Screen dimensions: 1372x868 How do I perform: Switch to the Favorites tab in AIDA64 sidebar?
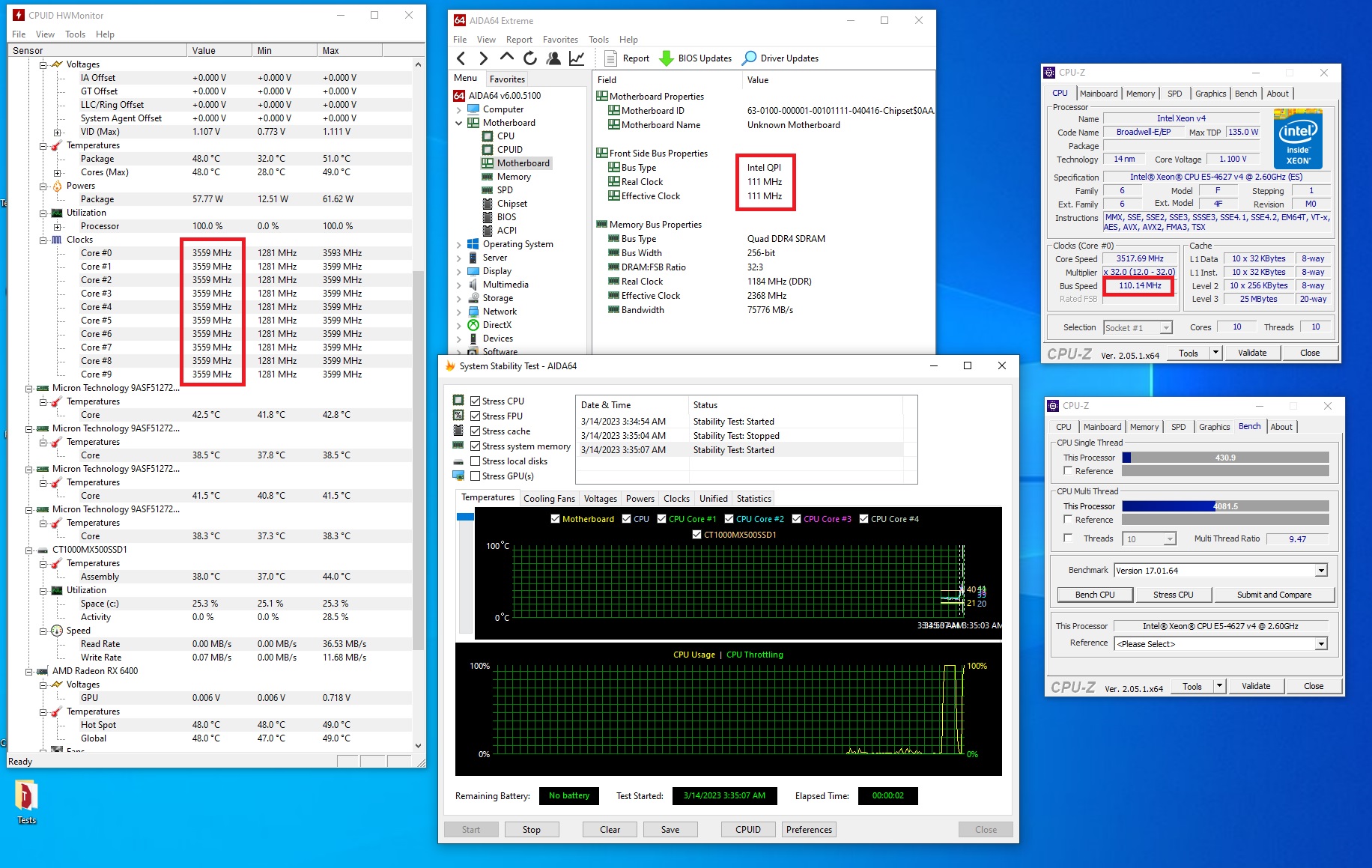pyautogui.click(x=507, y=79)
